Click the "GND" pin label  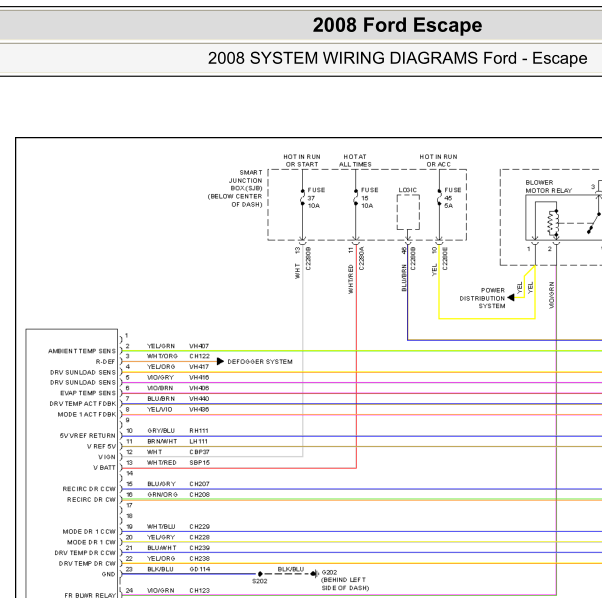109,574
